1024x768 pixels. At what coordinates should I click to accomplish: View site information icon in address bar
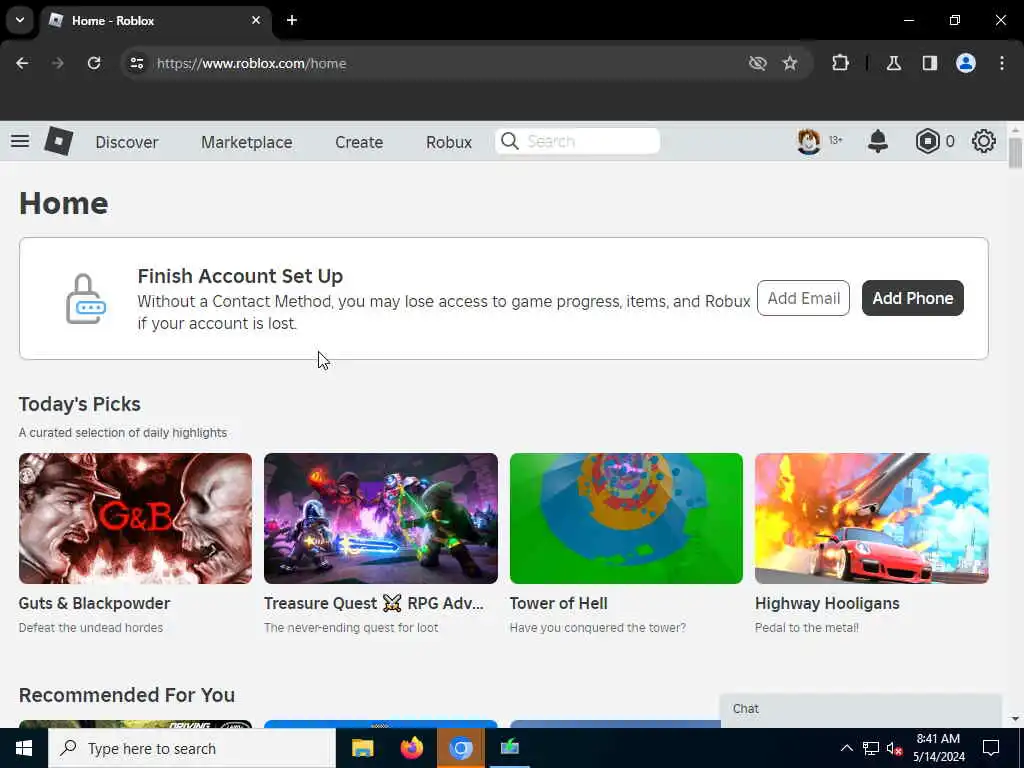(136, 63)
